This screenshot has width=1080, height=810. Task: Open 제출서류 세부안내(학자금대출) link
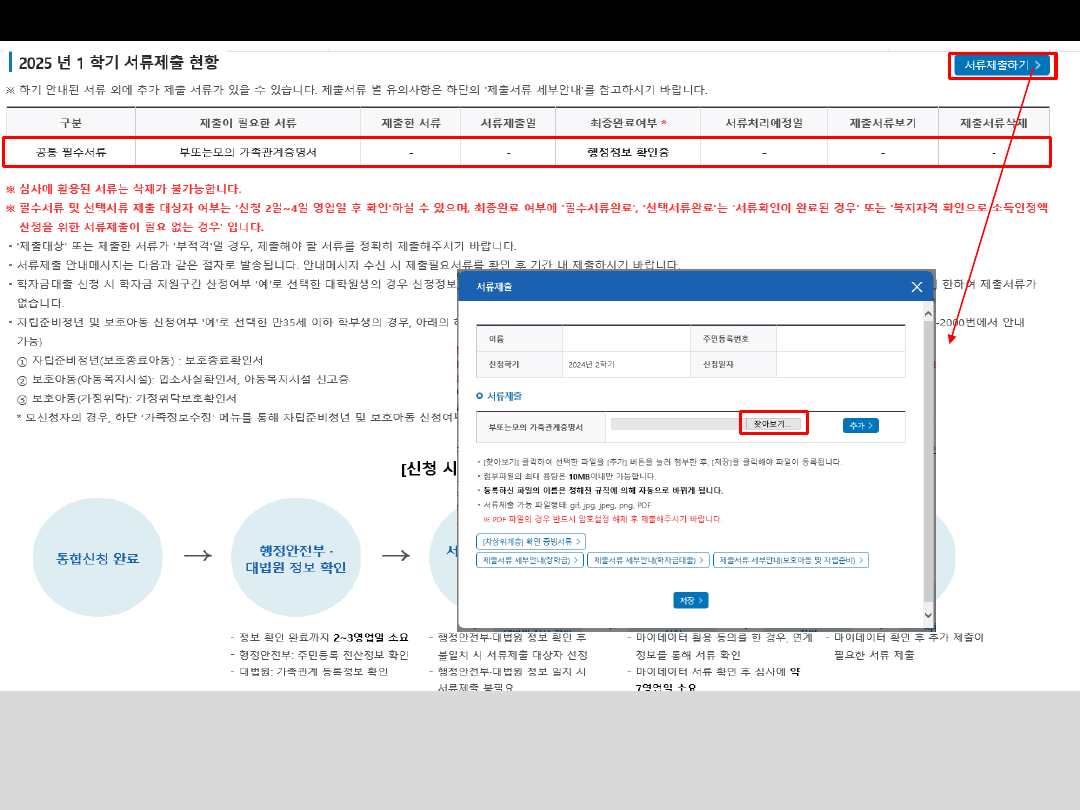click(x=649, y=561)
